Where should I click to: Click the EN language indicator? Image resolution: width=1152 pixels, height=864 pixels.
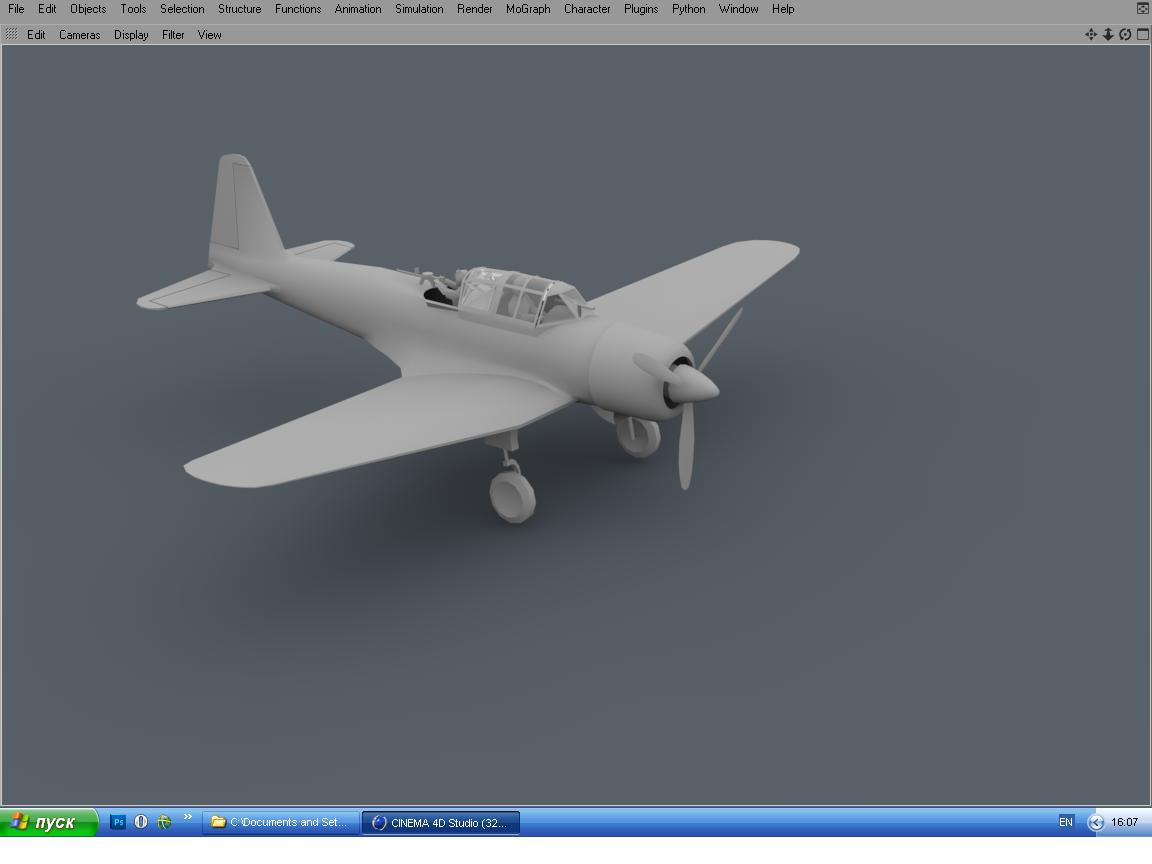tap(1066, 822)
